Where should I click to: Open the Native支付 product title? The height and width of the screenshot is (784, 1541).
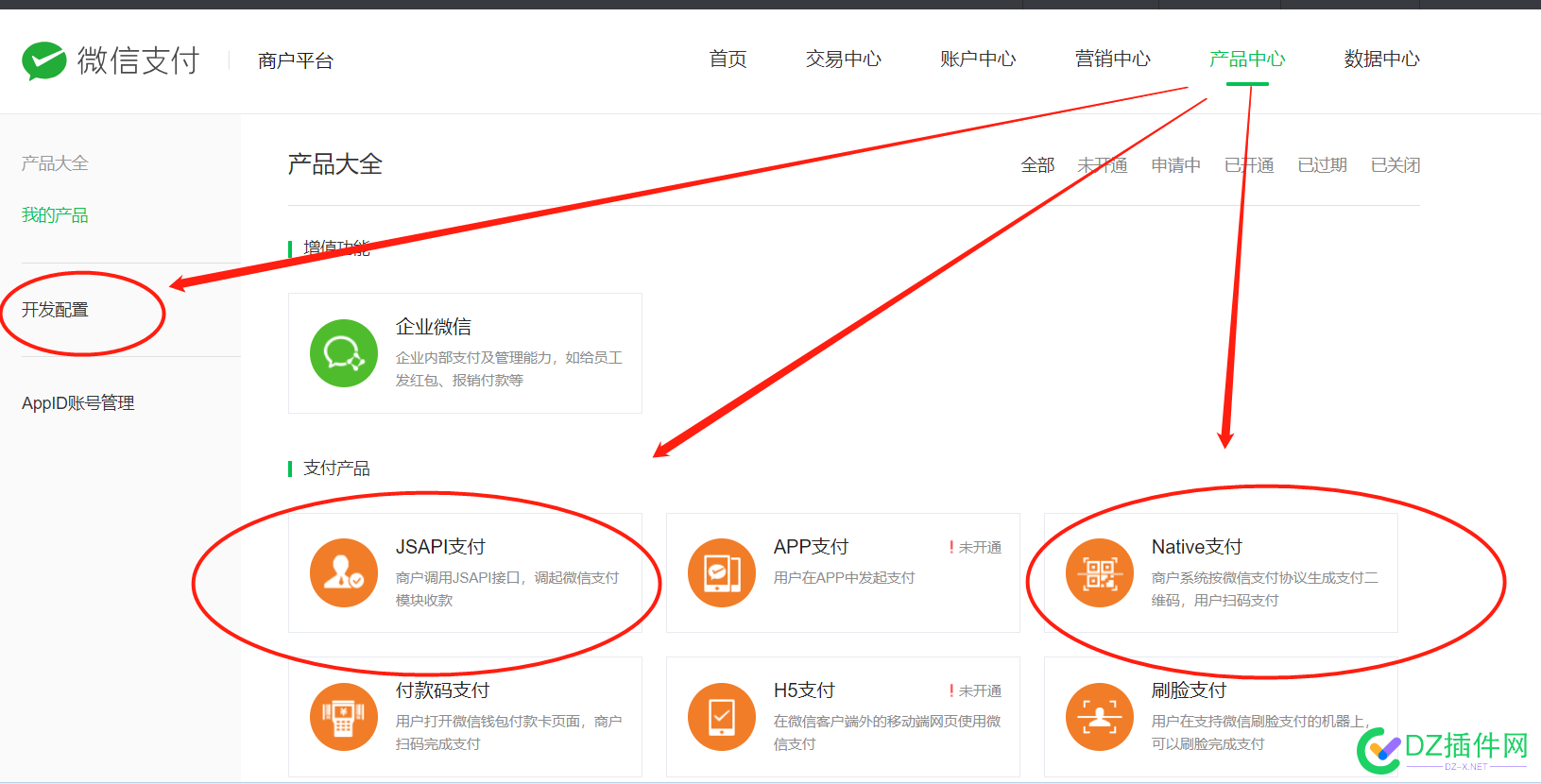coord(1196,547)
